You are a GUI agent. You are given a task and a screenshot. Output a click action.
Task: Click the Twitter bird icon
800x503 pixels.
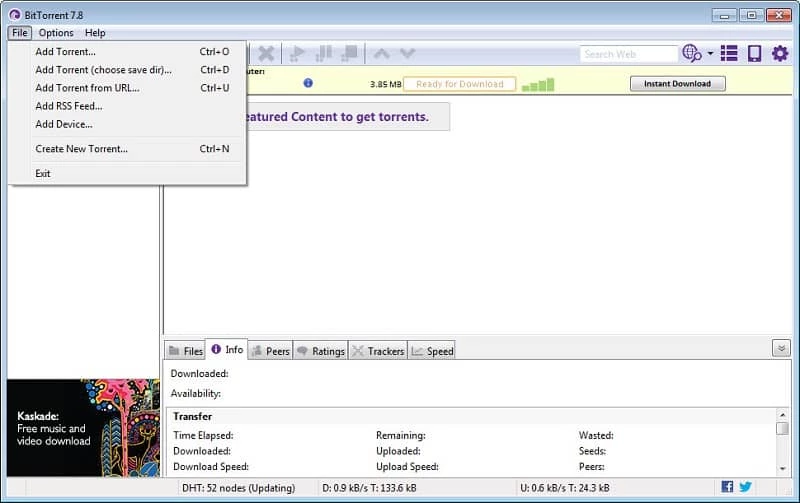[745, 487]
